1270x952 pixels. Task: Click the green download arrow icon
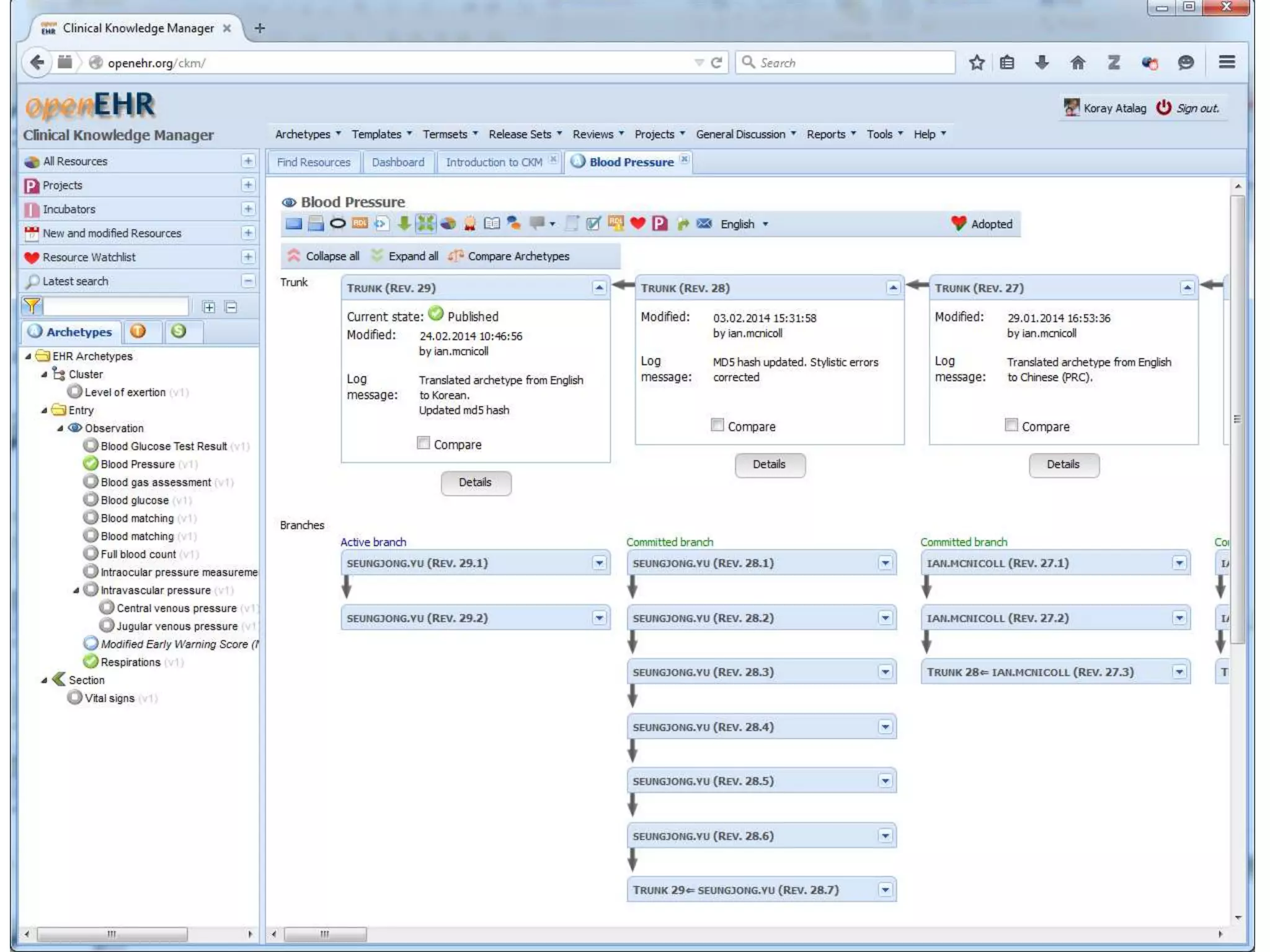[404, 224]
